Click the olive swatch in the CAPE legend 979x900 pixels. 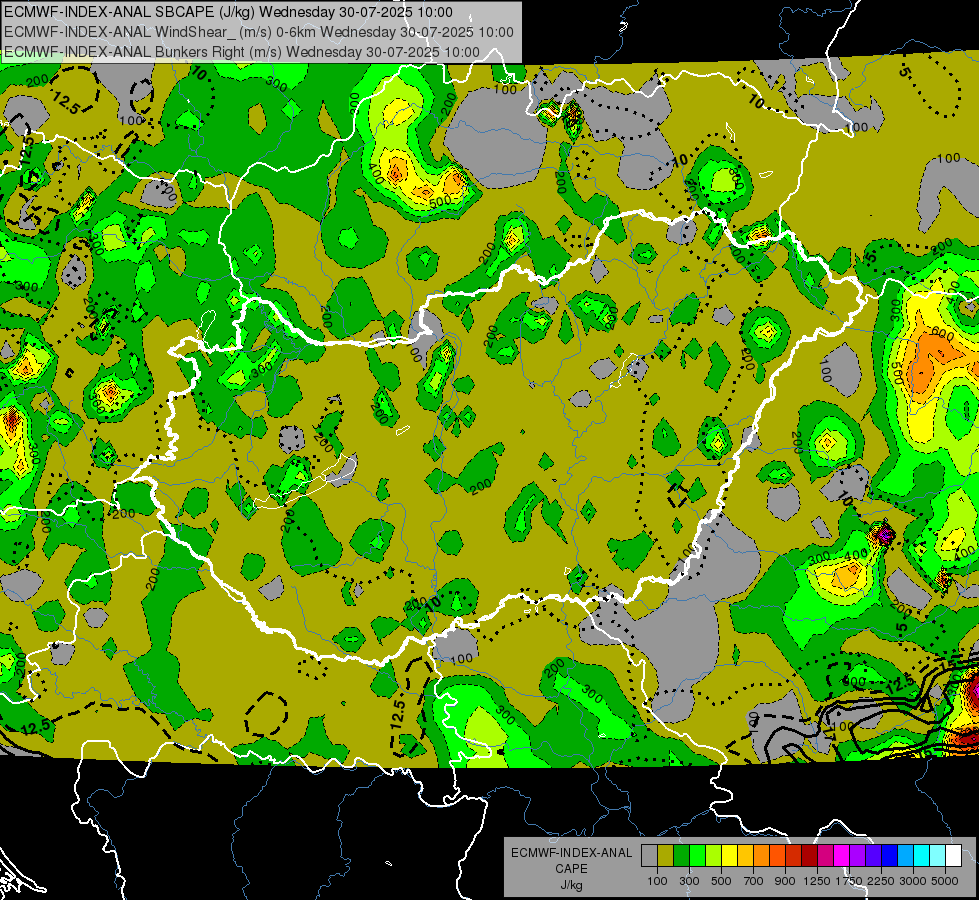pyautogui.click(x=666, y=856)
